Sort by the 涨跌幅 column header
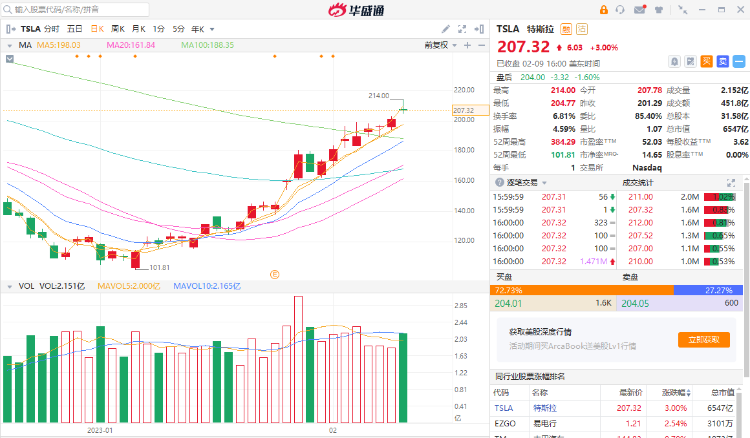This screenshot has width=750, height=438. pos(676,393)
